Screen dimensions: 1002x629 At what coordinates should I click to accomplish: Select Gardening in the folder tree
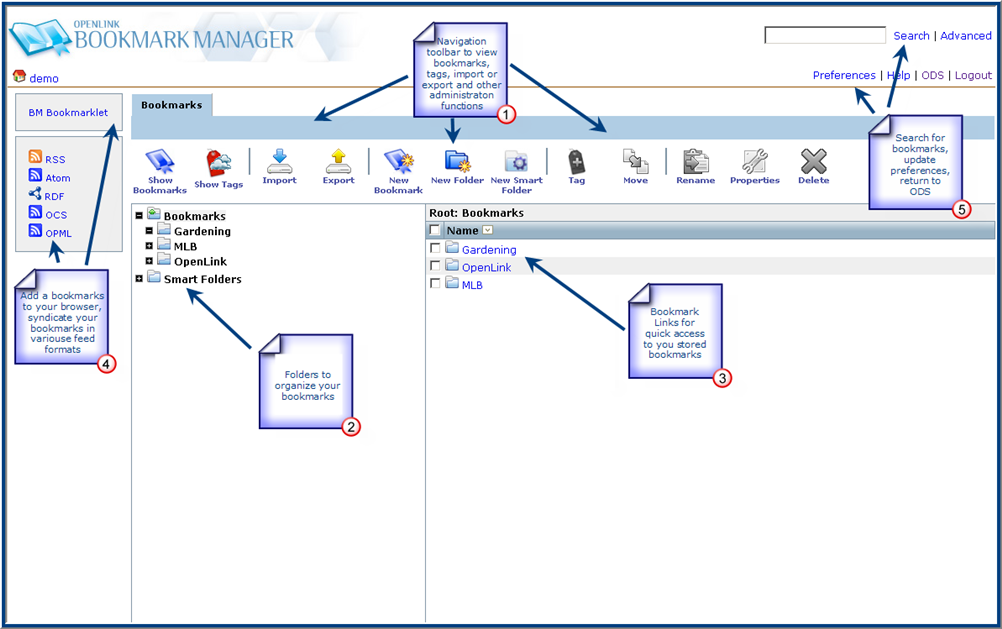(x=202, y=231)
